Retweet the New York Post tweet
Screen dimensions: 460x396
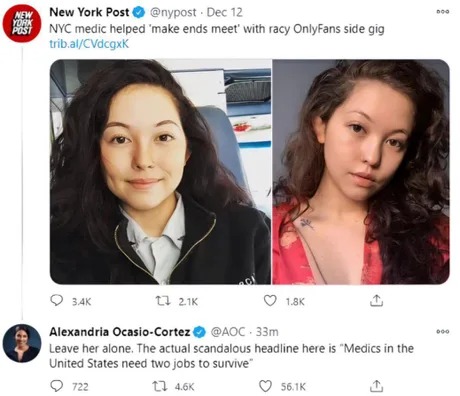(x=164, y=301)
